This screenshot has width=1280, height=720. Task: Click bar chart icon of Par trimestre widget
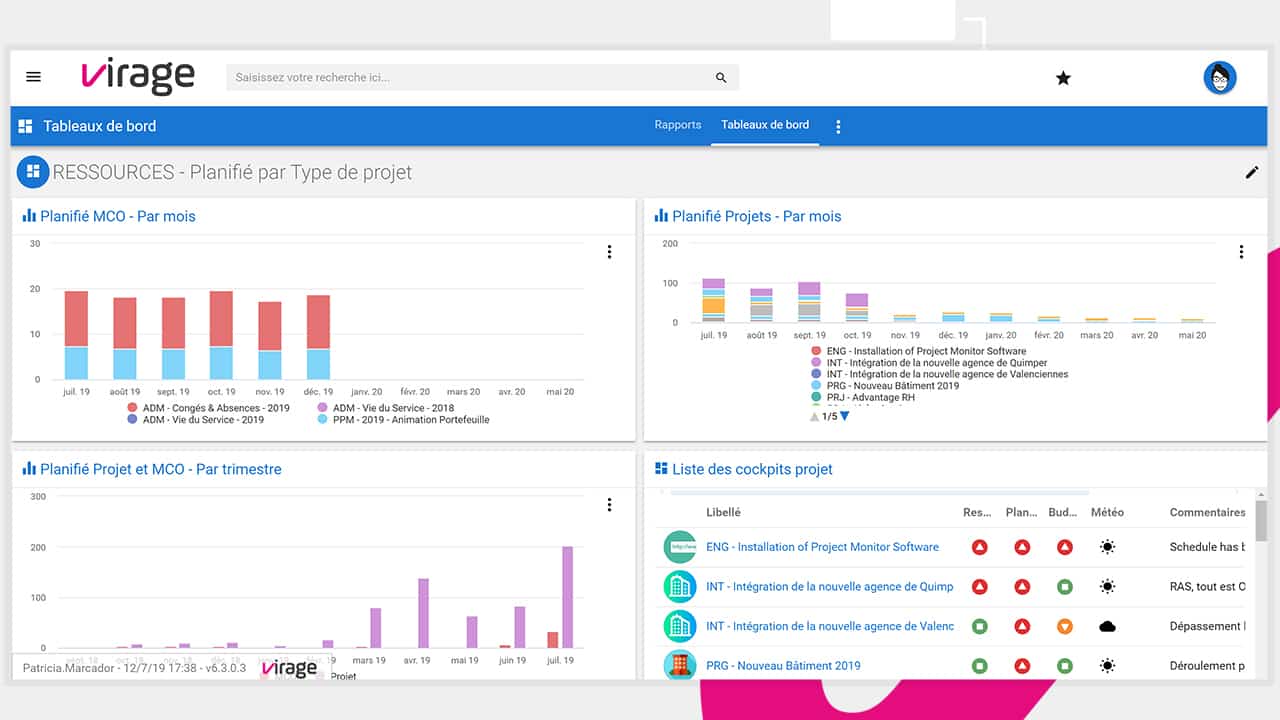[29, 469]
